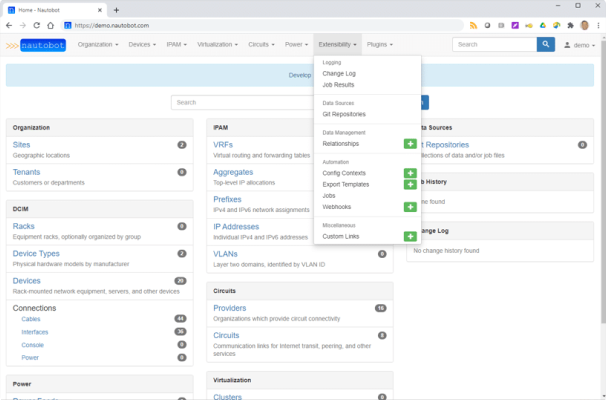
Task: Click the green plus next to Relationships
Action: pyautogui.click(x=410, y=144)
